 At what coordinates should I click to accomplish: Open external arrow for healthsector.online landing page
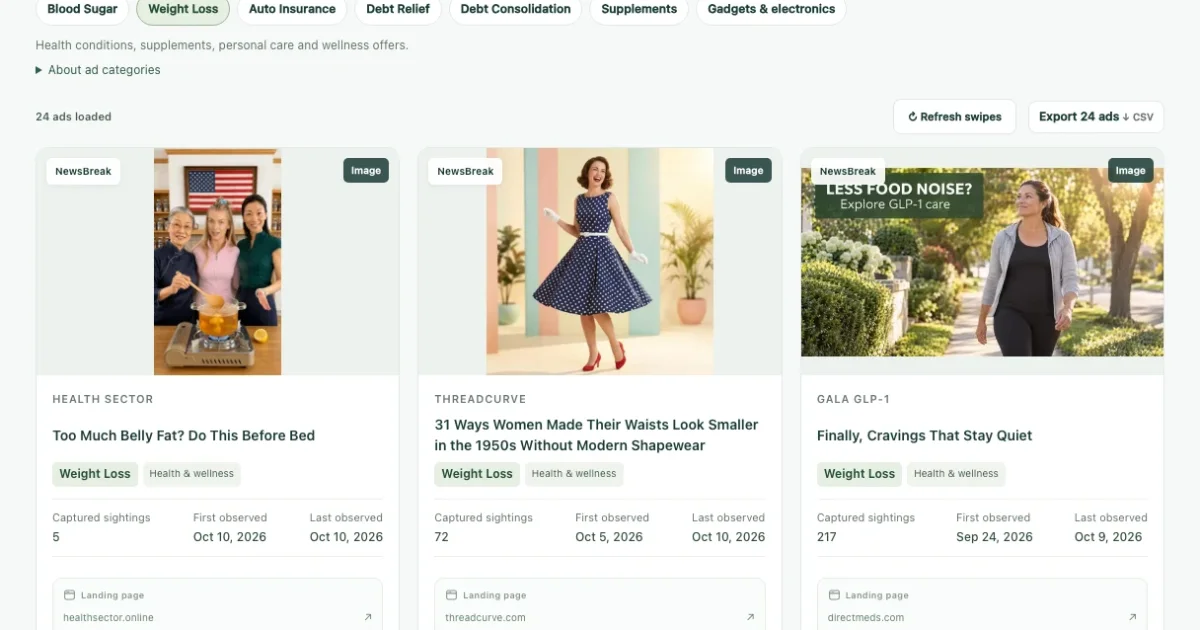click(368, 617)
